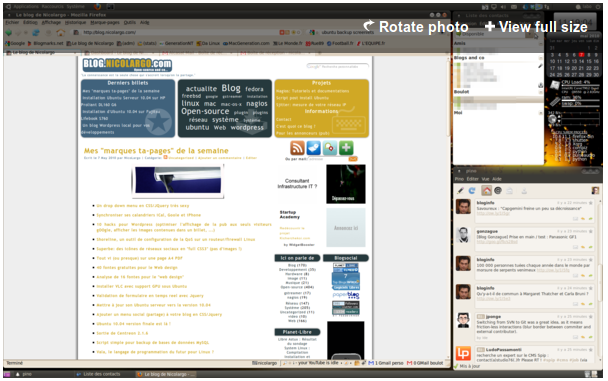Image resolution: width=608 pixels, height=381 pixels.
Task: Click the Firefox search box showing ubuntu backup screenlets
Action: [347, 33]
